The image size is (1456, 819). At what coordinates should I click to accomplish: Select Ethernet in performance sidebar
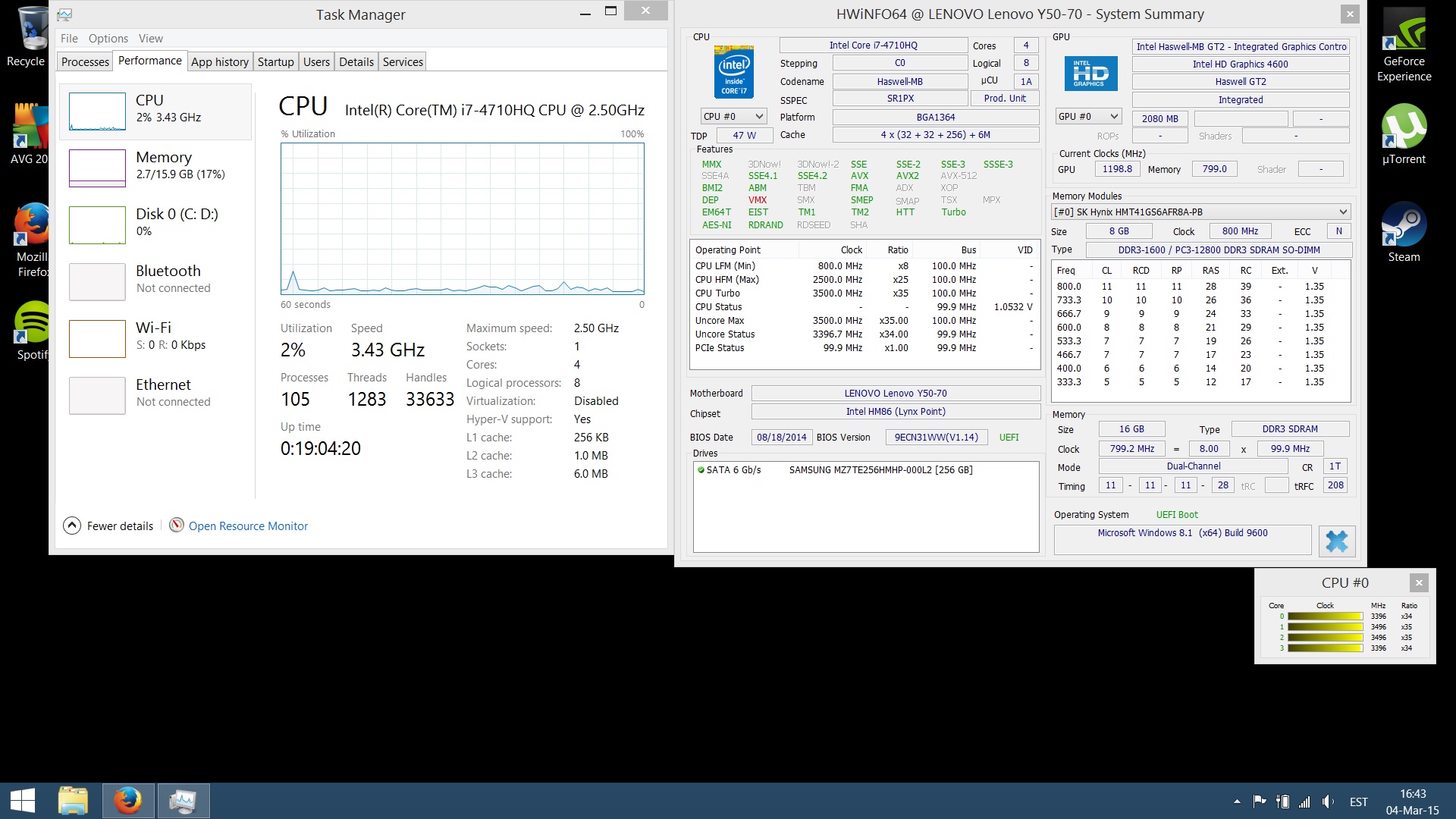(x=155, y=395)
